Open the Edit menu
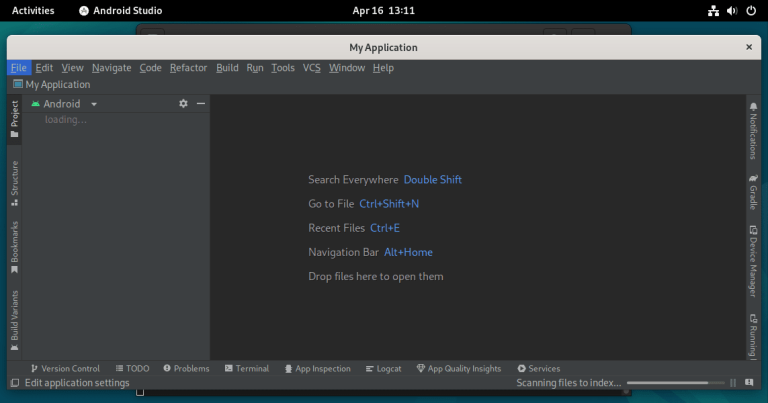Viewport: 768px width, 403px height. point(44,68)
